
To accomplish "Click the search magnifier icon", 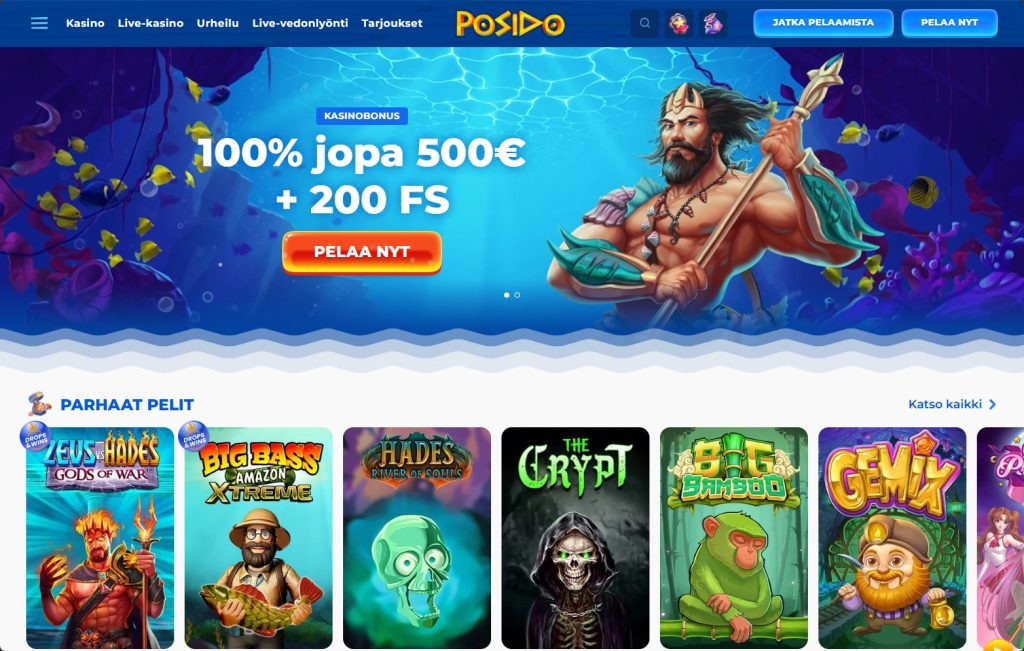I will tap(645, 23).
